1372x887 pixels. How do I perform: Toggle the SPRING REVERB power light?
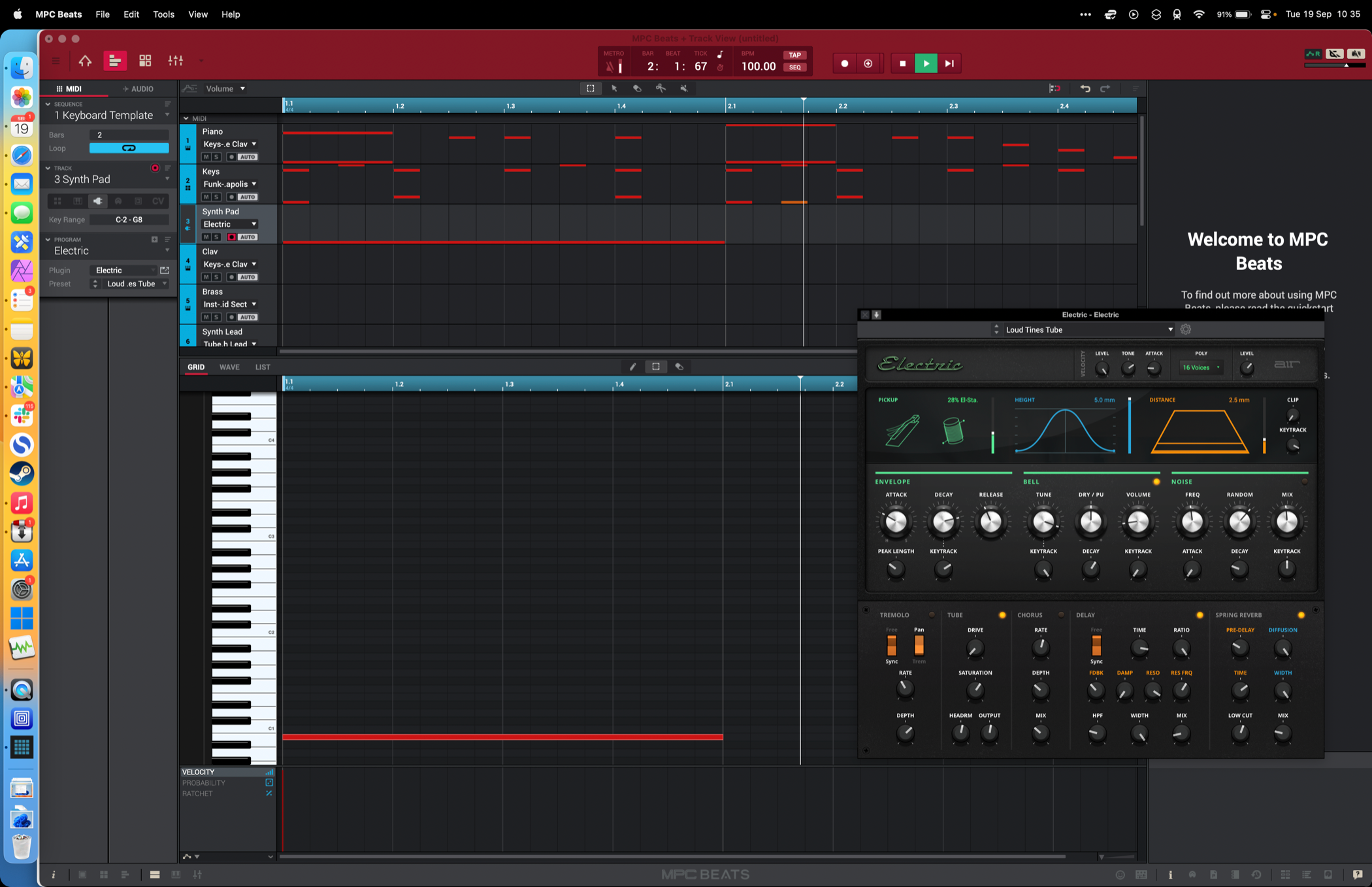coord(1301,615)
